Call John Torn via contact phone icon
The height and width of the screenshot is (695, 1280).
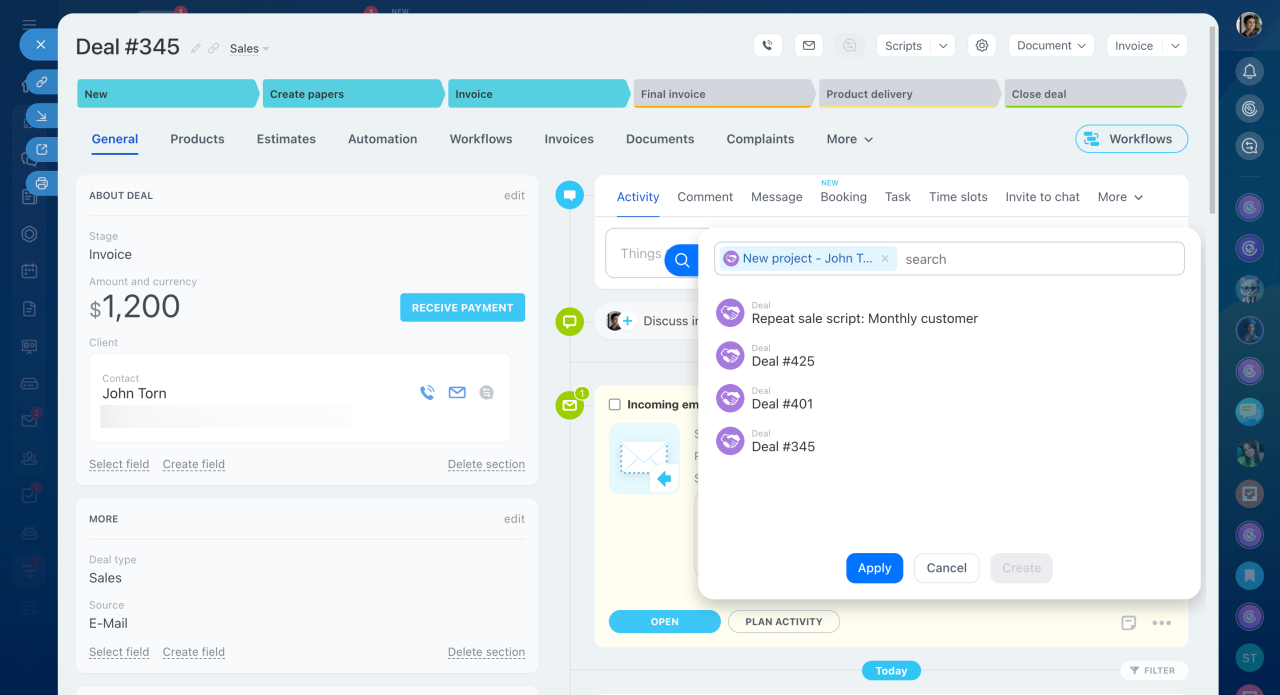427,393
